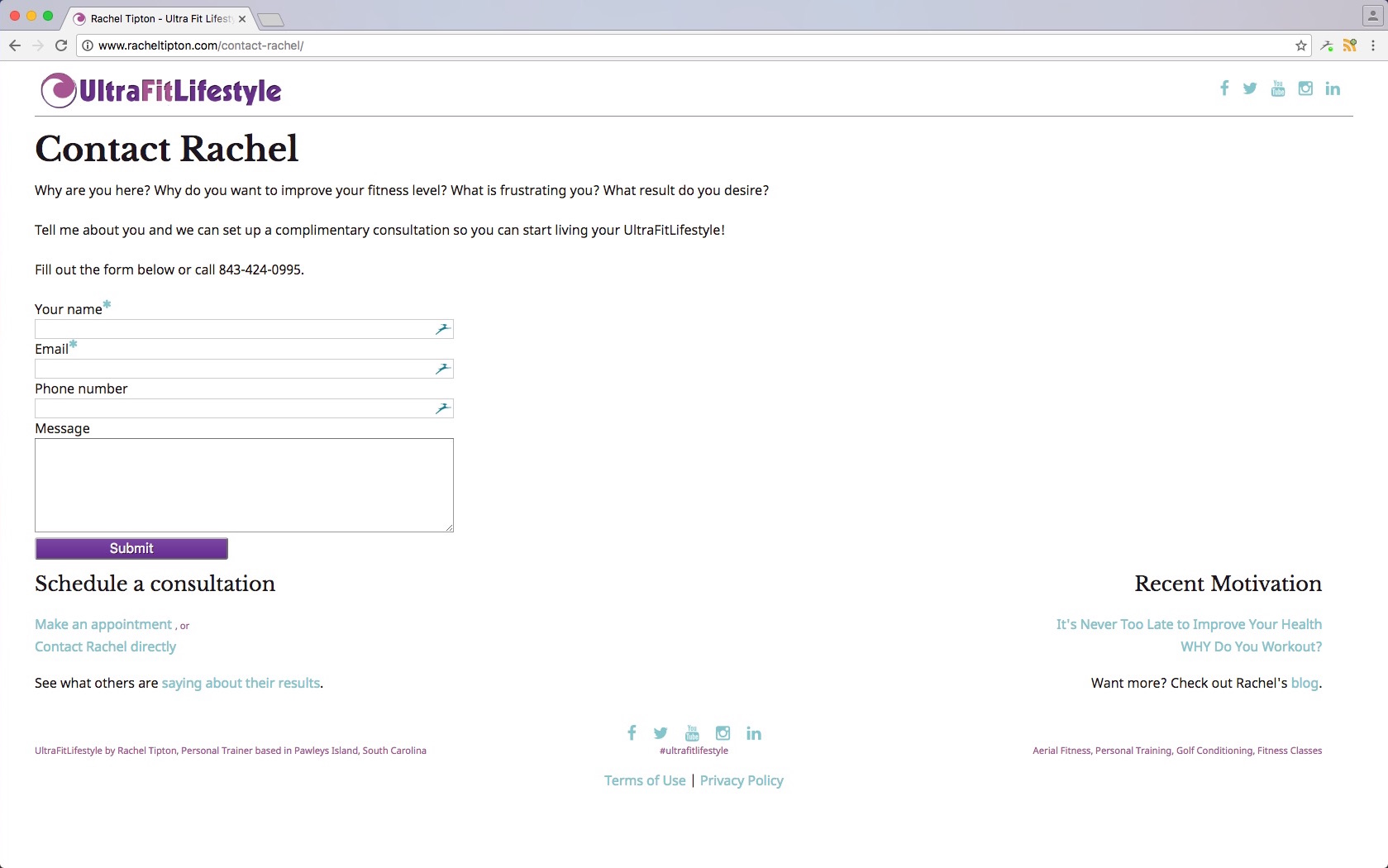This screenshot has height=868, width=1388.
Task: Open Make an appointment link
Action: pos(103,624)
